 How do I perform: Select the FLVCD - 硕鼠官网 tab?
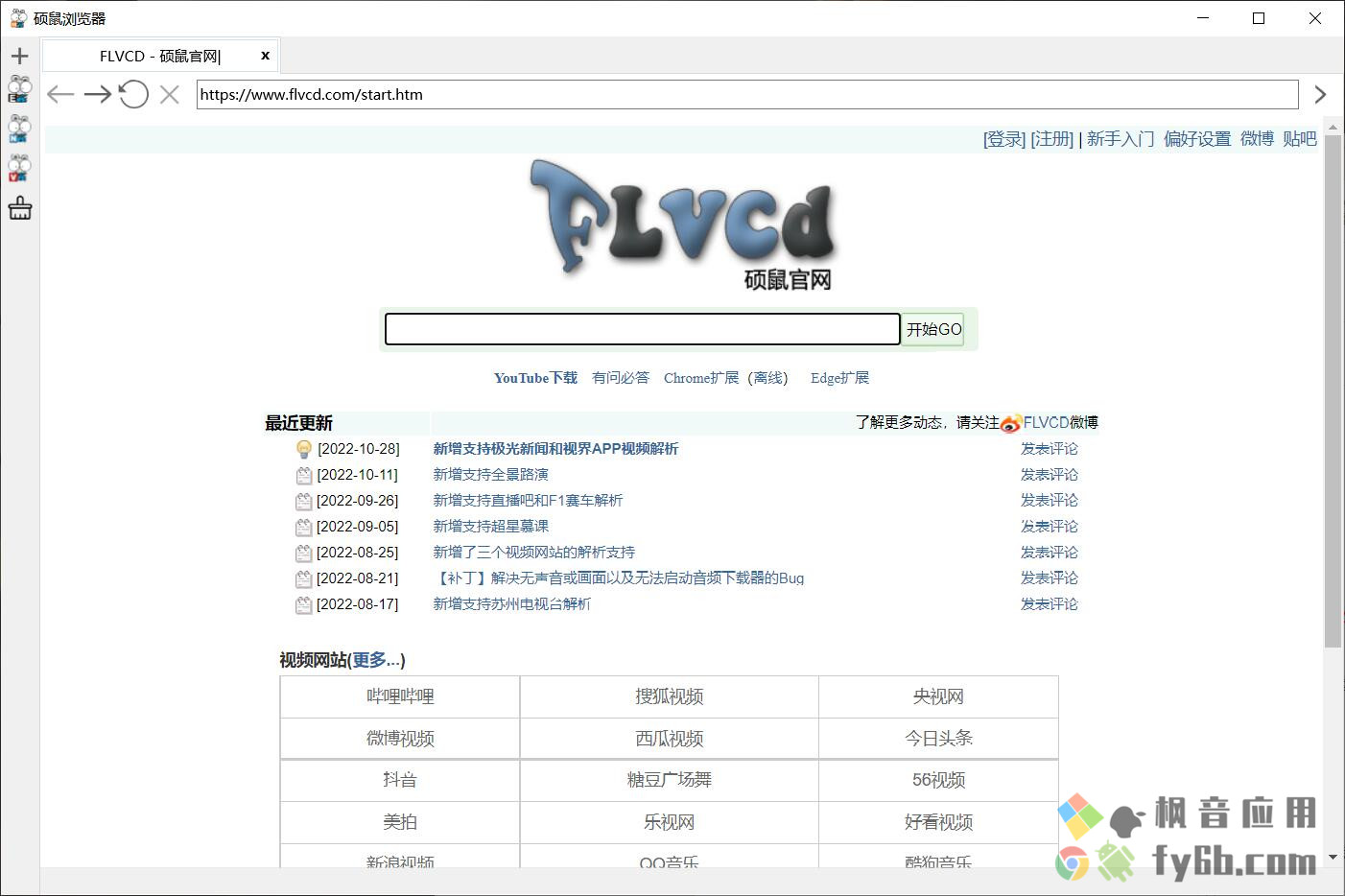coord(160,56)
